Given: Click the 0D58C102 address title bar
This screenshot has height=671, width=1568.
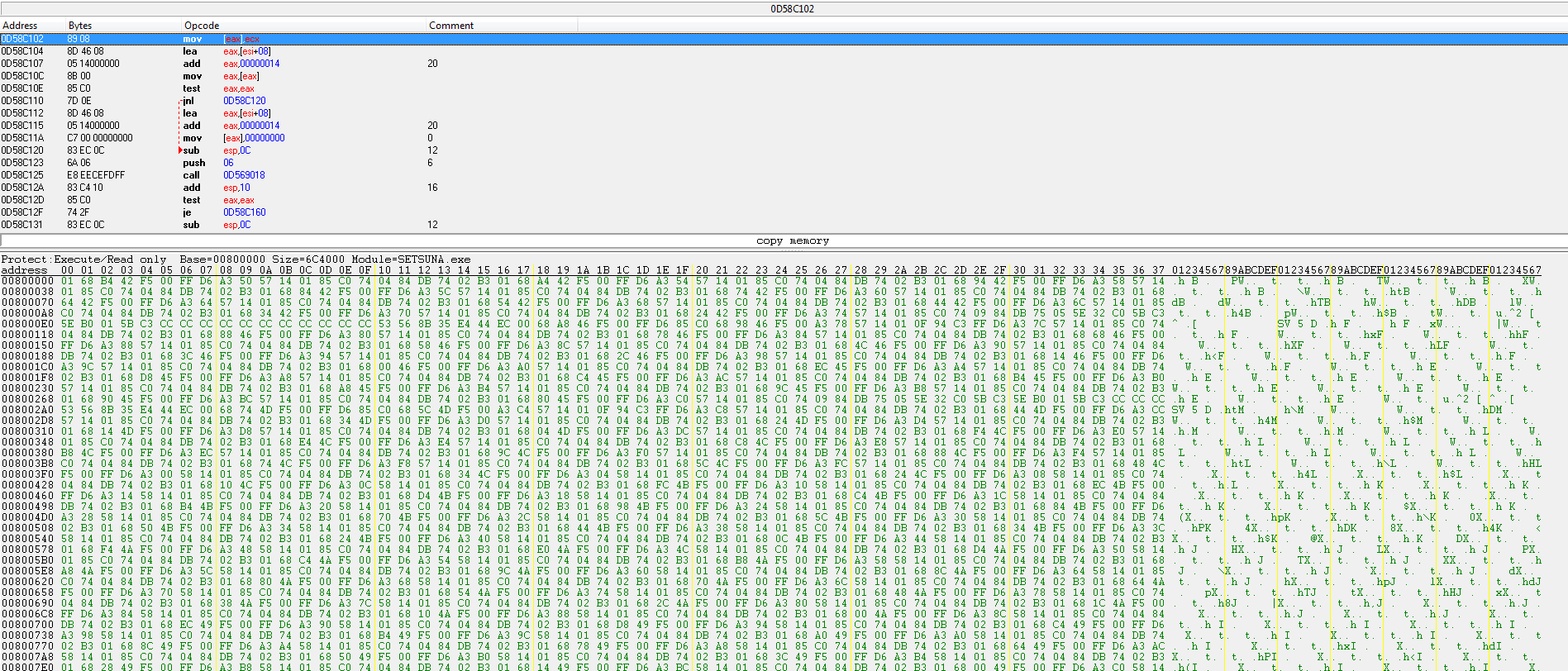Looking at the screenshot, I should (792, 9).
